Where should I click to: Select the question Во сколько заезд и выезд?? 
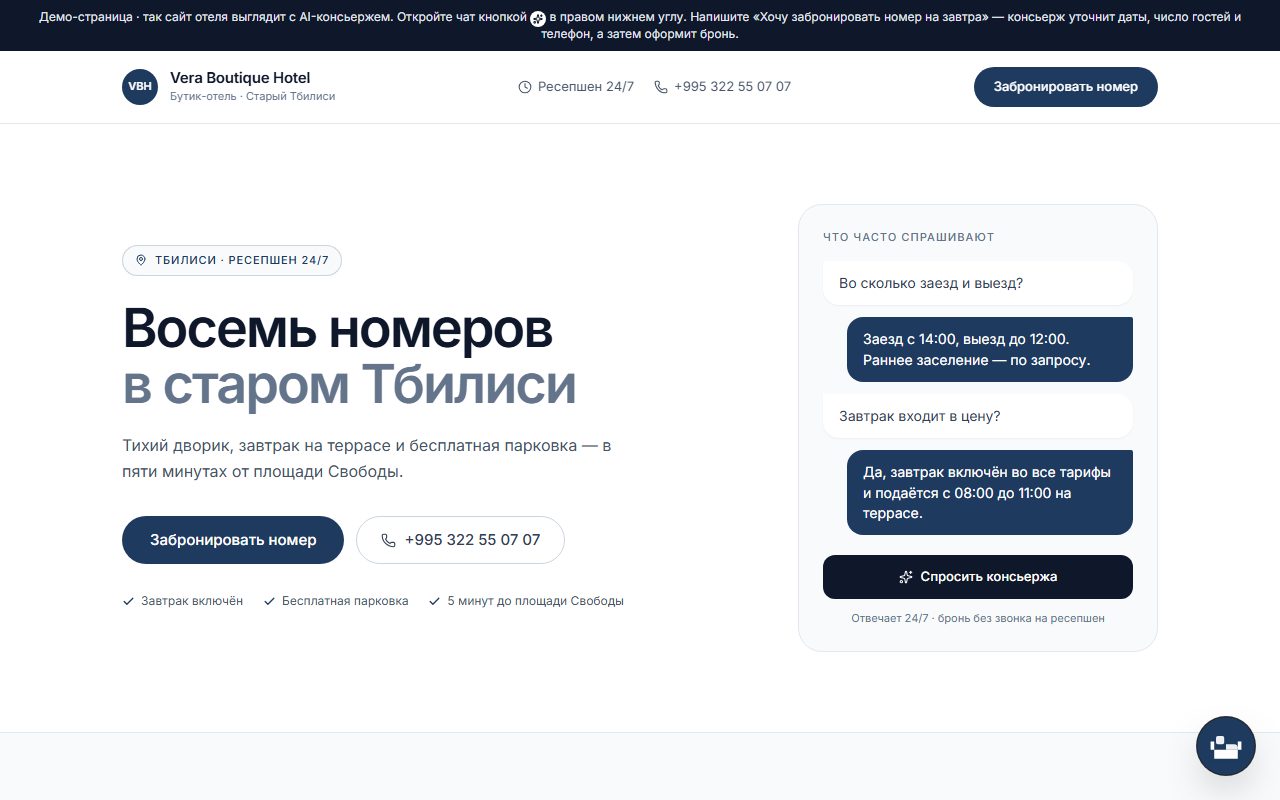(x=978, y=283)
